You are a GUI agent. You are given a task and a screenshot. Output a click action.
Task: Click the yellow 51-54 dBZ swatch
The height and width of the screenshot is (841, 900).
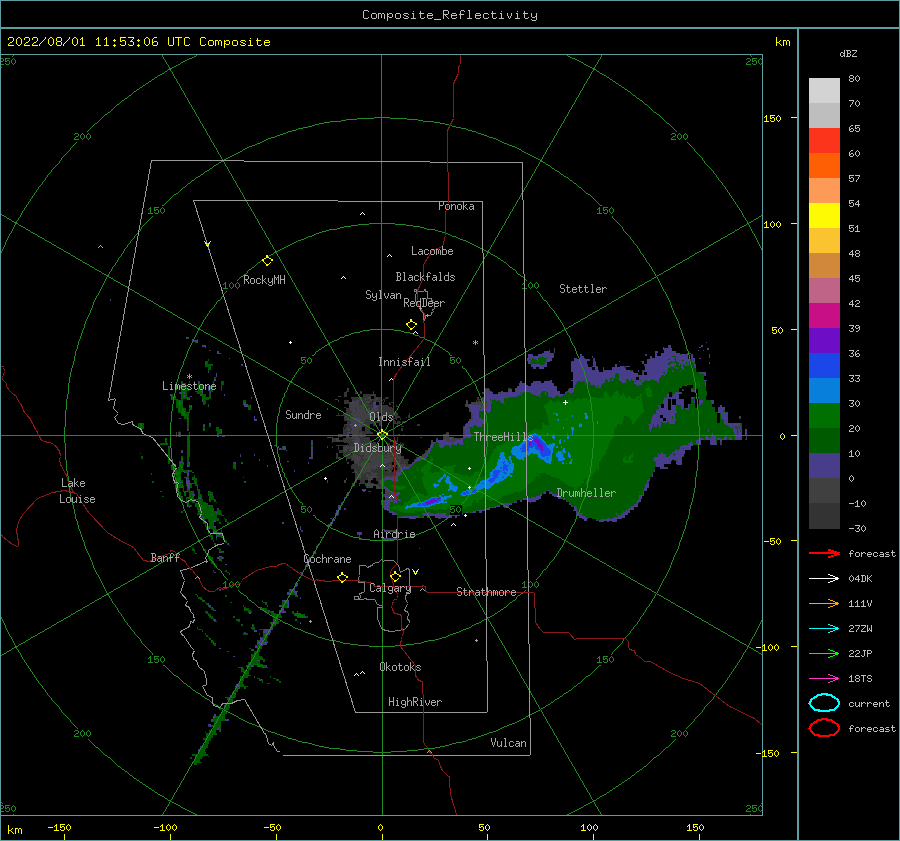(x=824, y=216)
